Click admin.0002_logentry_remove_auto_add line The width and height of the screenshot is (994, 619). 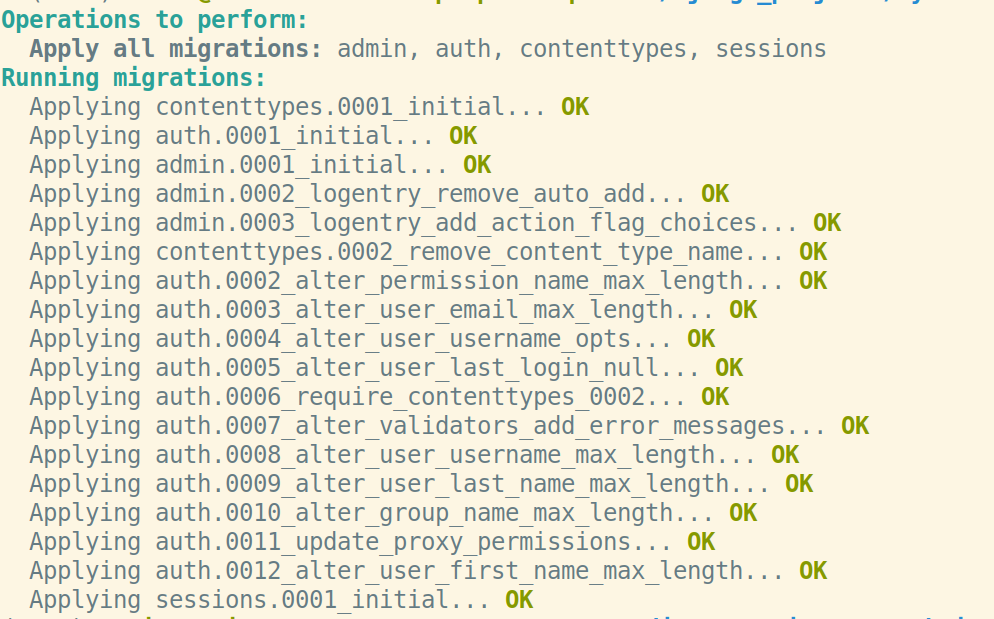(x=379, y=195)
